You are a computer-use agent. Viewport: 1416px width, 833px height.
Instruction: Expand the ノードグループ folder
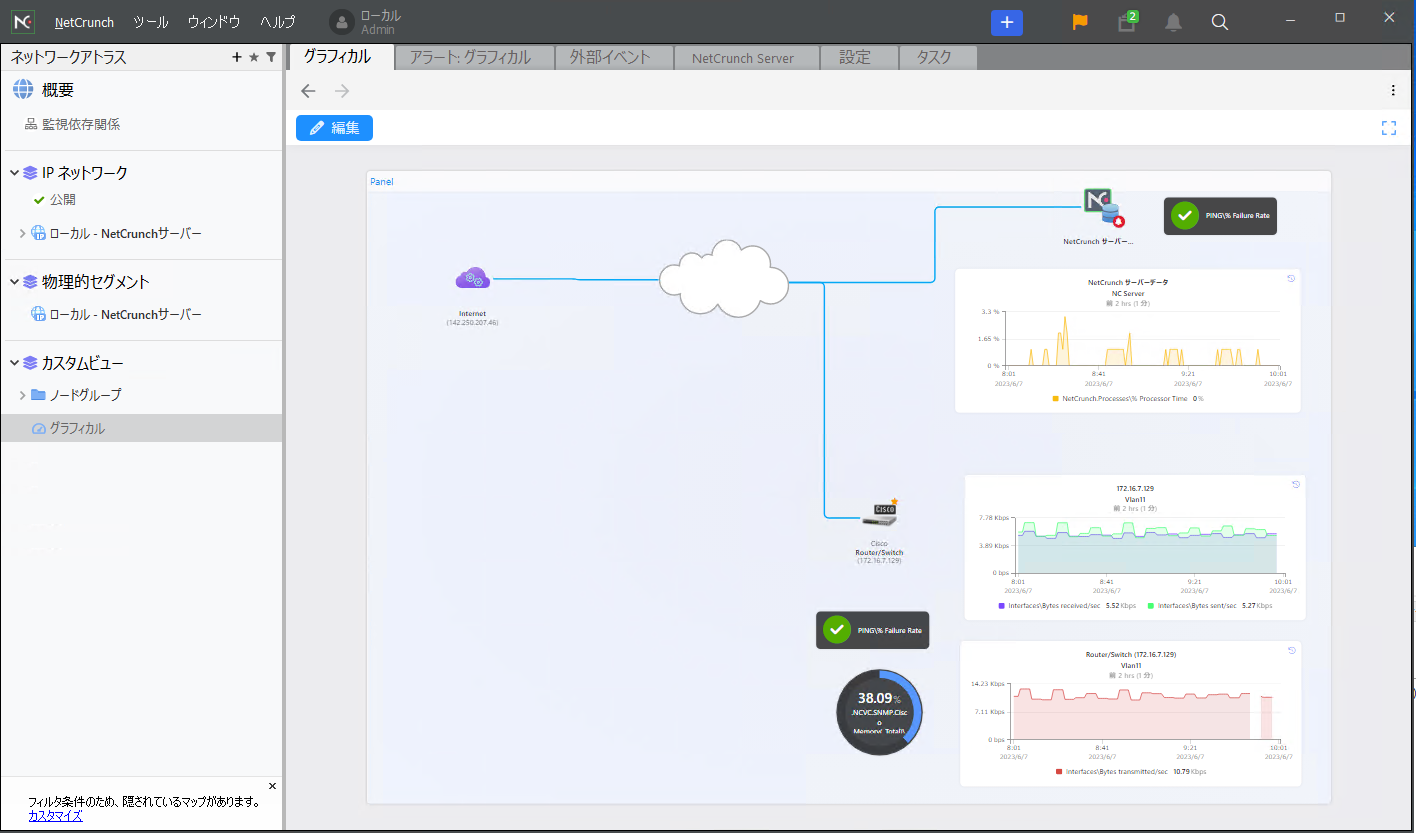[22, 395]
